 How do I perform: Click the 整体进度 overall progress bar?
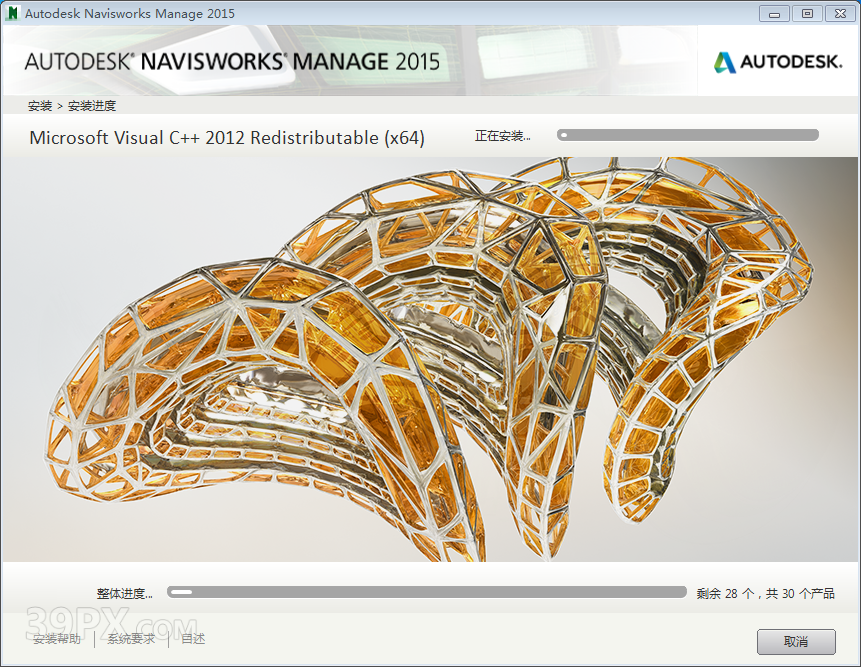point(426,592)
